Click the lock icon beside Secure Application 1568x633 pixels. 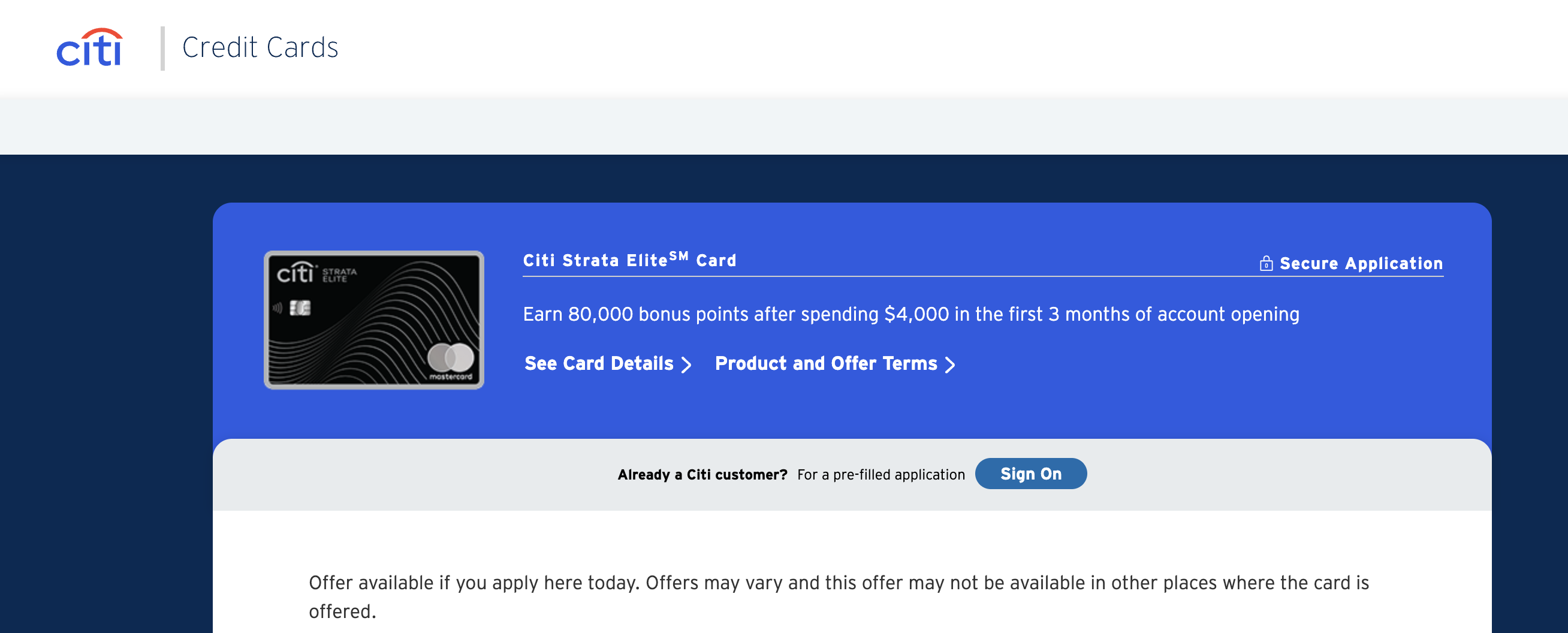click(1265, 264)
